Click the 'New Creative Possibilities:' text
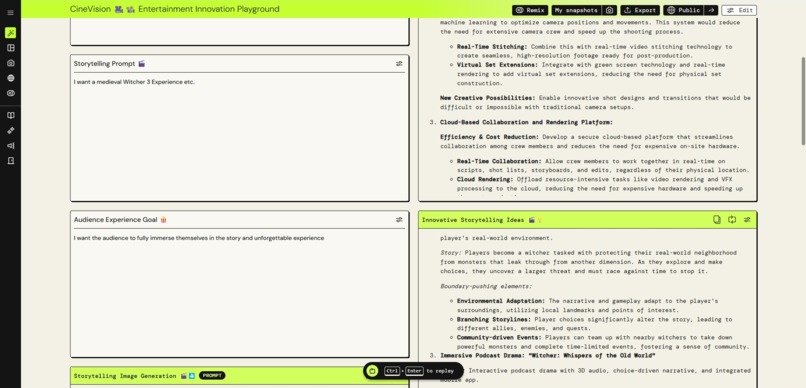Screen dimensions: 806x388 click(x=487, y=98)
